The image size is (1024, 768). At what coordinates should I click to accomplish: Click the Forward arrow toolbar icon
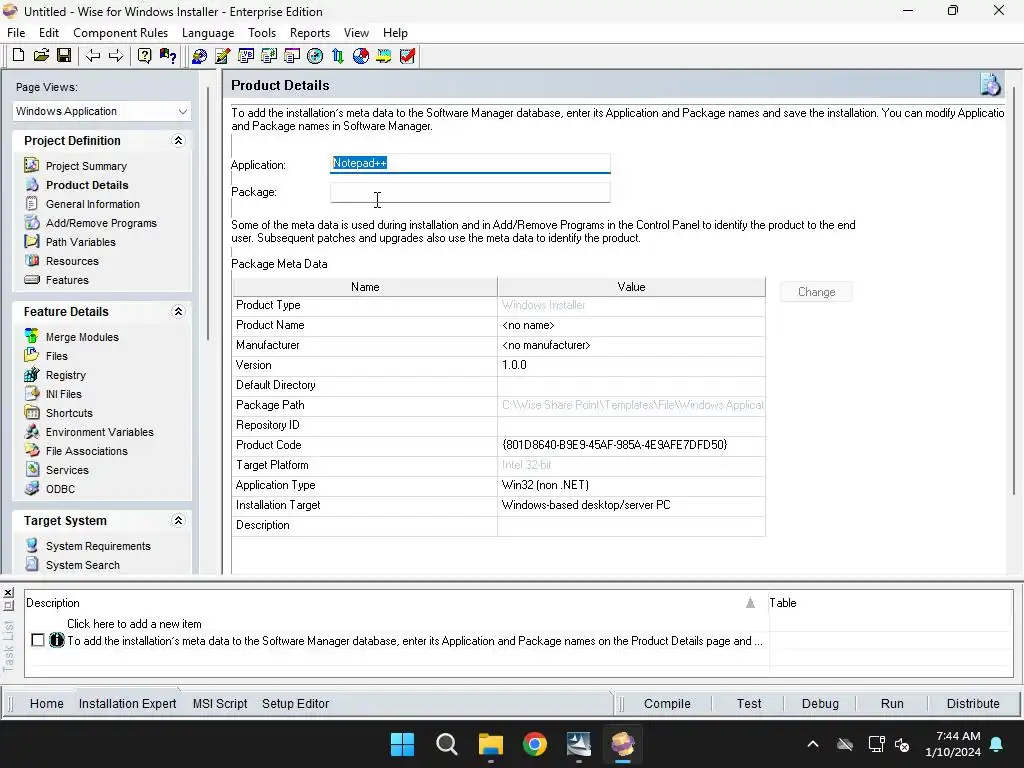(x=116, y=56)
